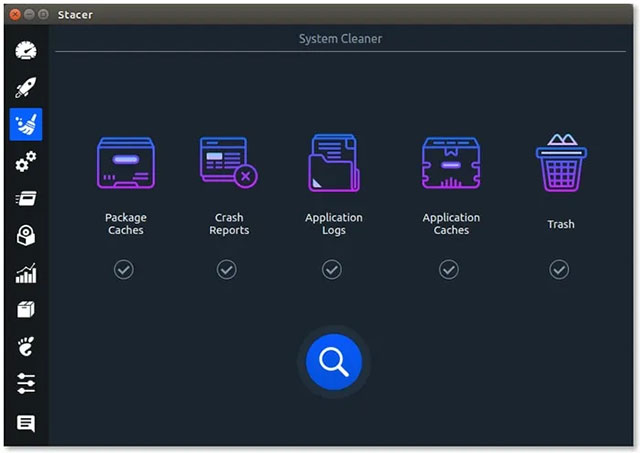Toggle the Package Caches checkmark
Image resolution: width=640 pixels, height=453 pixels.
click(124, 269)
